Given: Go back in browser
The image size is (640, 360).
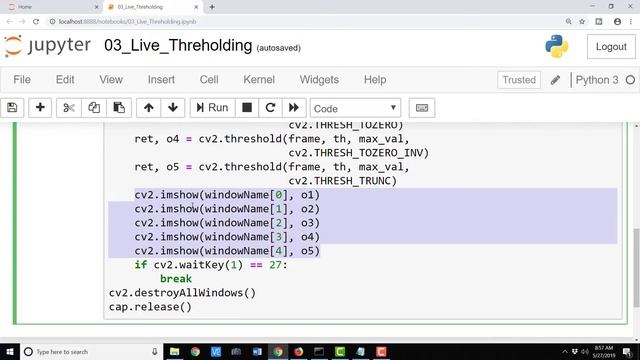Looking at the screenshot, I should pos(9,22).
